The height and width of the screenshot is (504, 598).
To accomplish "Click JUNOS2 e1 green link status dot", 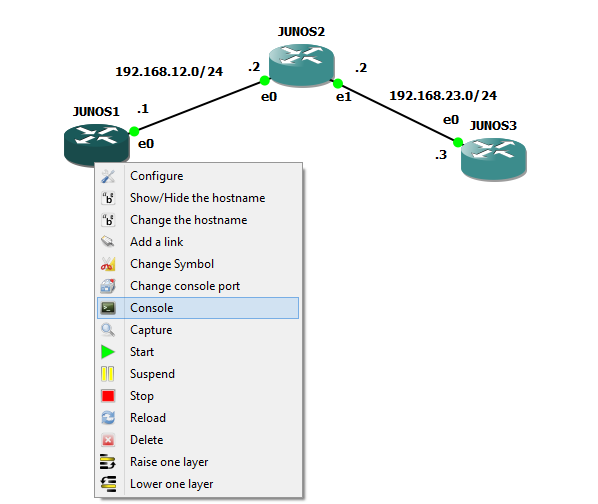I will click(x=338, y=83).
